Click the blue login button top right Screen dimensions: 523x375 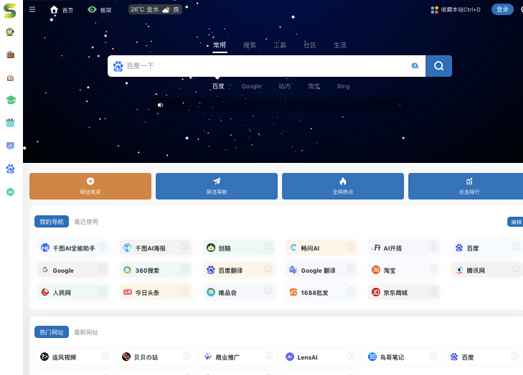[x=502, y=9]
